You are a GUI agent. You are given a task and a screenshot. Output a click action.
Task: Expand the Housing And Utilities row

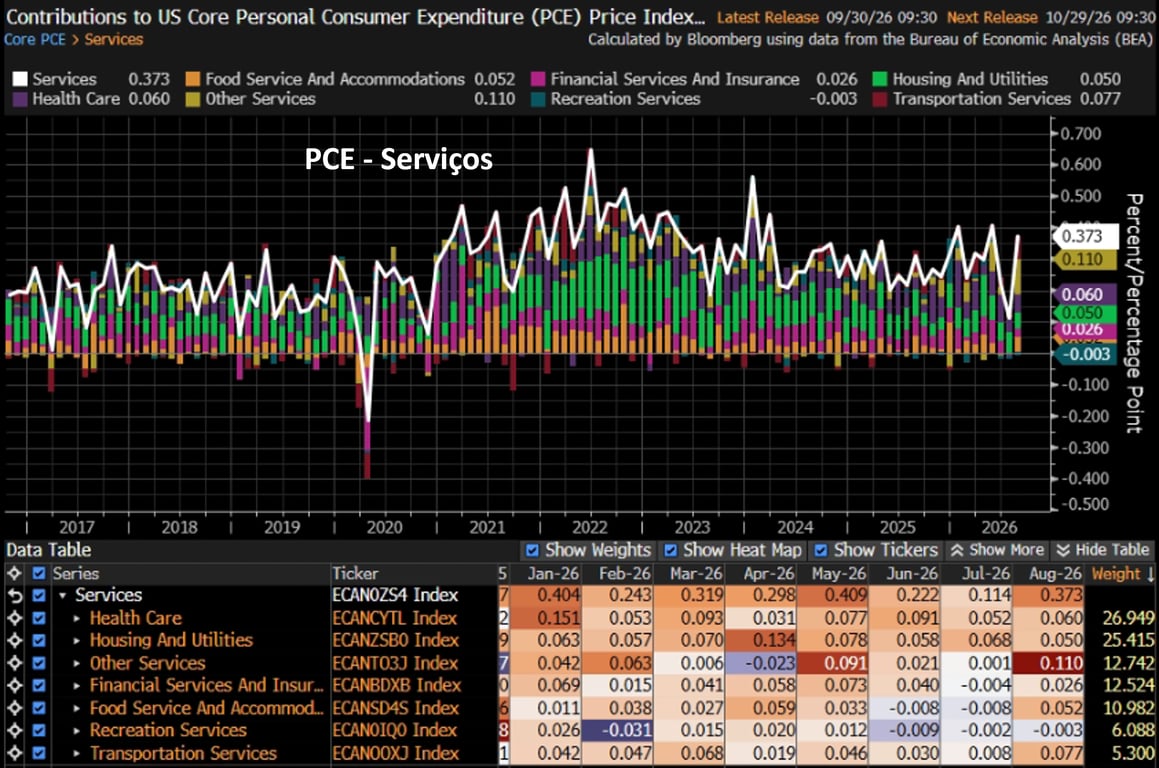(77, 640)
